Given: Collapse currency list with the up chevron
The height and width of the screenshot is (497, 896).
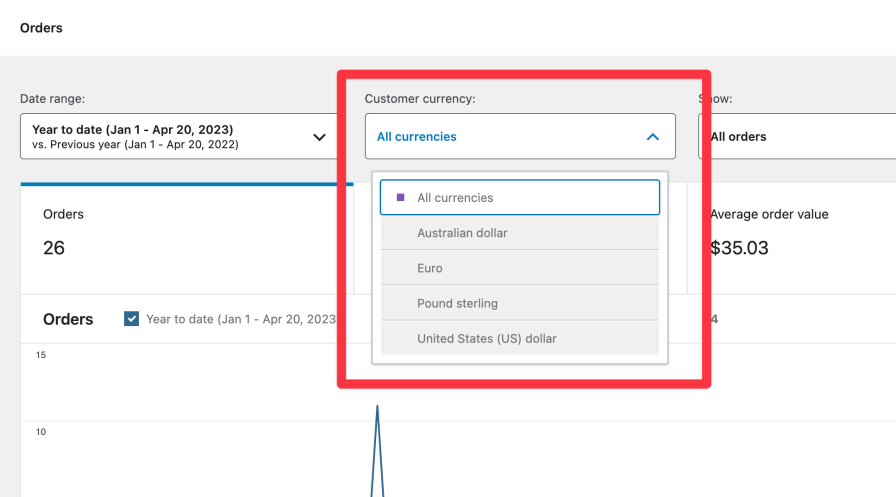Looking at the screenshot, I should pyautogui.click(x=652, y=137).
